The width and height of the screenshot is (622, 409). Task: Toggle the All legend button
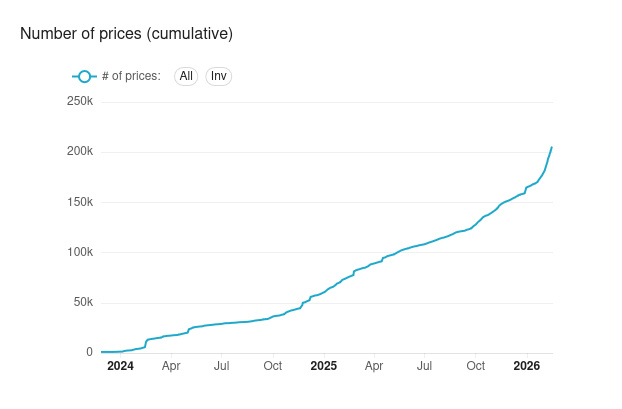point(186,76)
